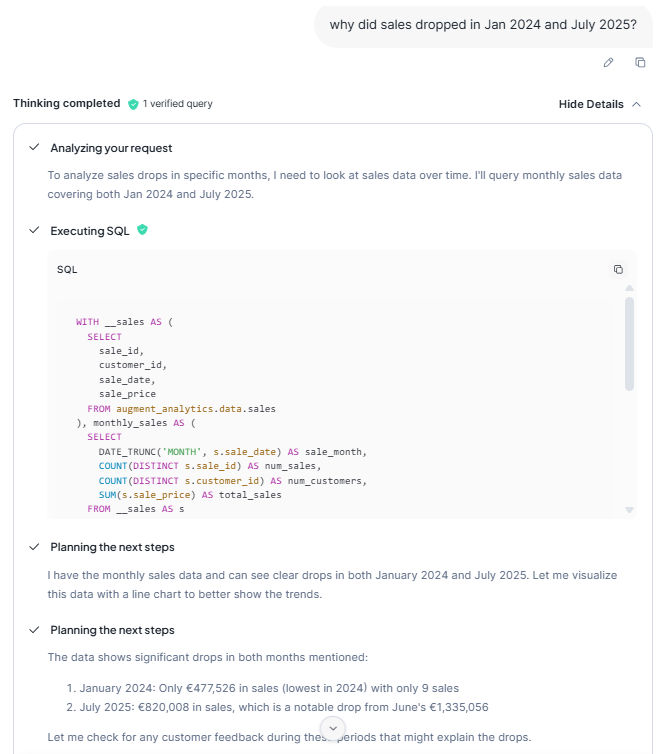664x754 pixels.
Task: Click green verified badge beside Executing SQL
Action: 143,230
